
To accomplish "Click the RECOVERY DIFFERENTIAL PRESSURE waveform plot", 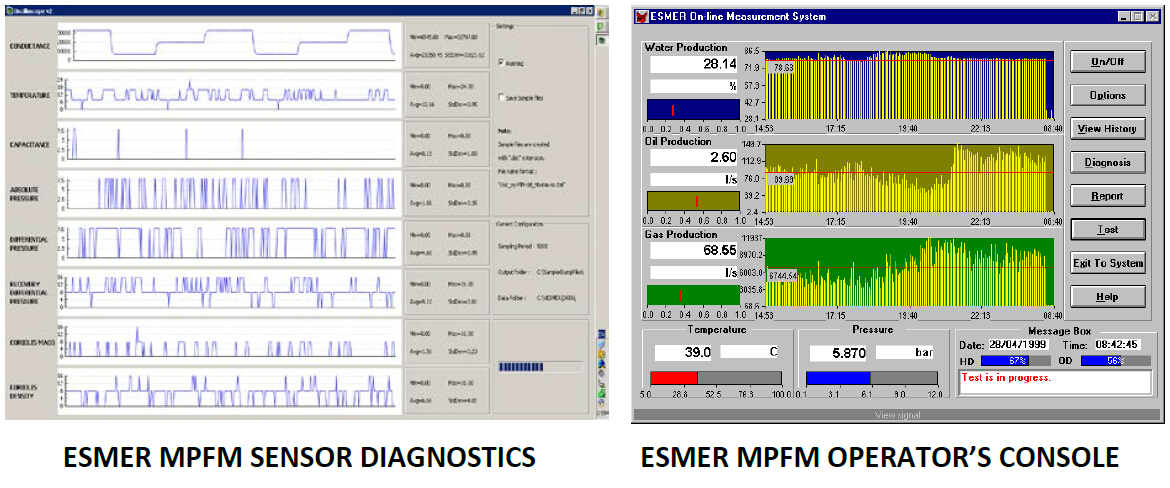I will [x=230, y=290].
